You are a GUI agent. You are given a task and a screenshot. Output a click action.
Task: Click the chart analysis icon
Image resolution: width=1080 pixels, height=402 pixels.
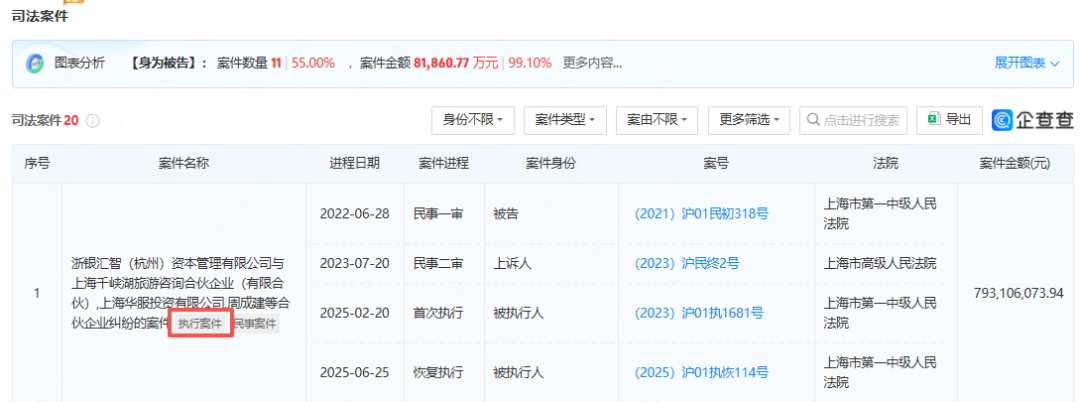[x=34, y=64]
